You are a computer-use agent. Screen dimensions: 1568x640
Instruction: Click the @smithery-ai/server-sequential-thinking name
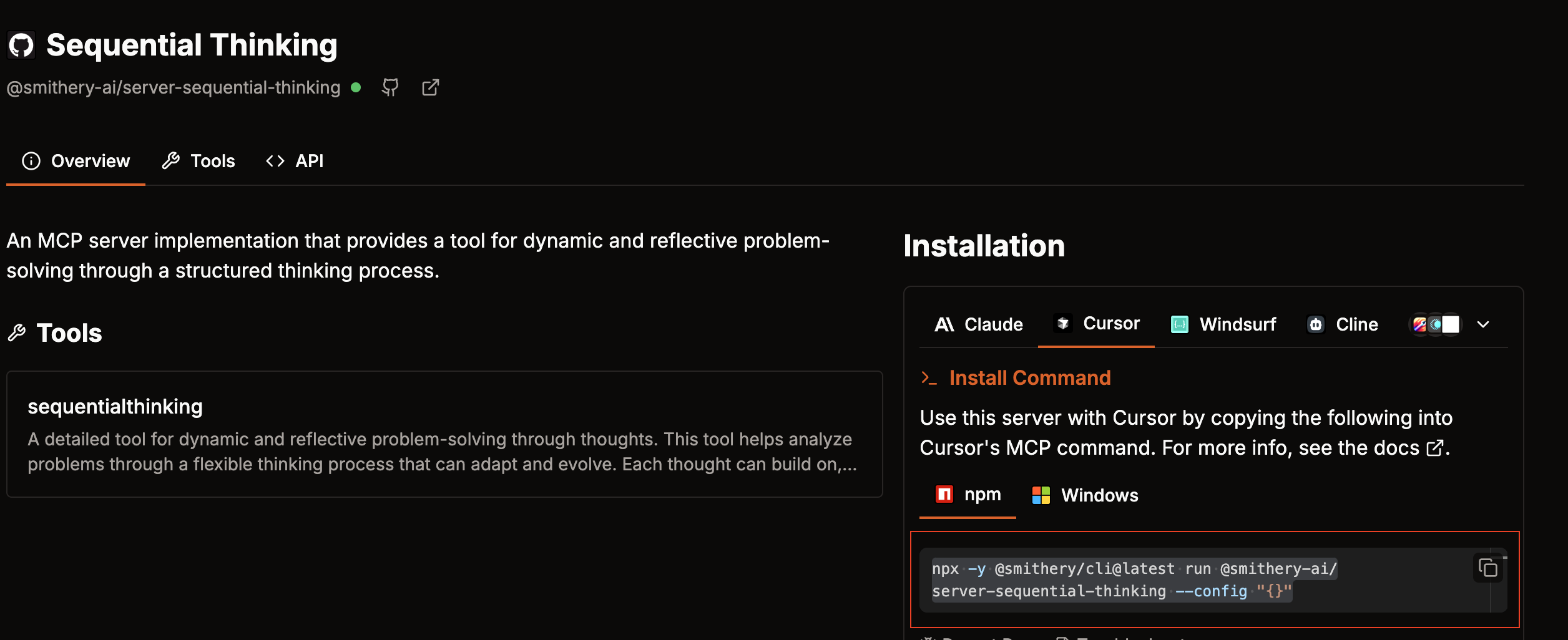(174, 87)
